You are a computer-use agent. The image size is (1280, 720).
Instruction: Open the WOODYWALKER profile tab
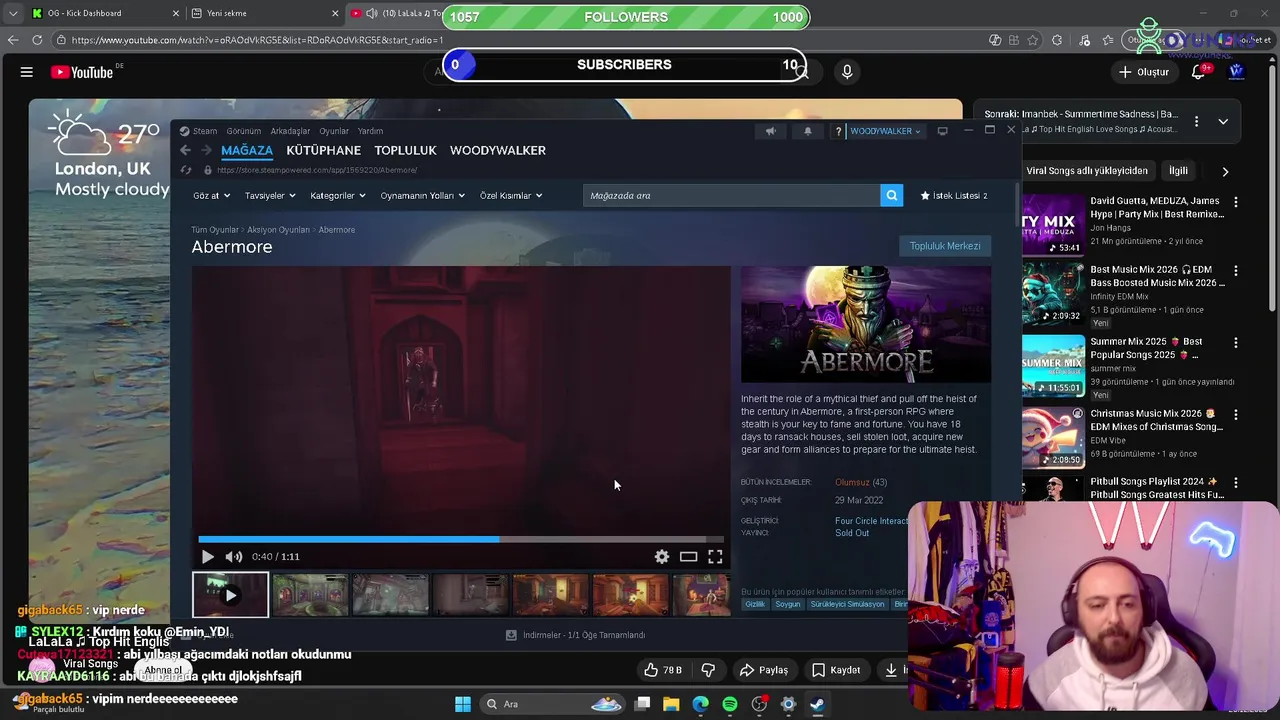click(497, 150)
